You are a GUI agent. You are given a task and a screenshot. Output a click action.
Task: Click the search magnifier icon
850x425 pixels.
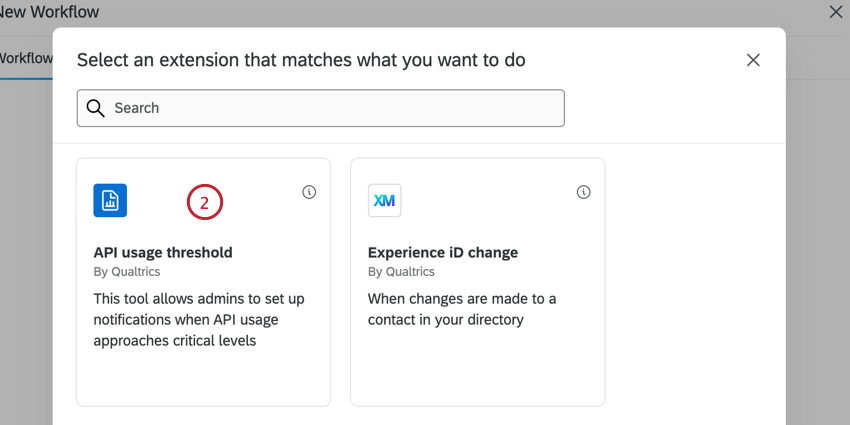(x=96, y=108)
